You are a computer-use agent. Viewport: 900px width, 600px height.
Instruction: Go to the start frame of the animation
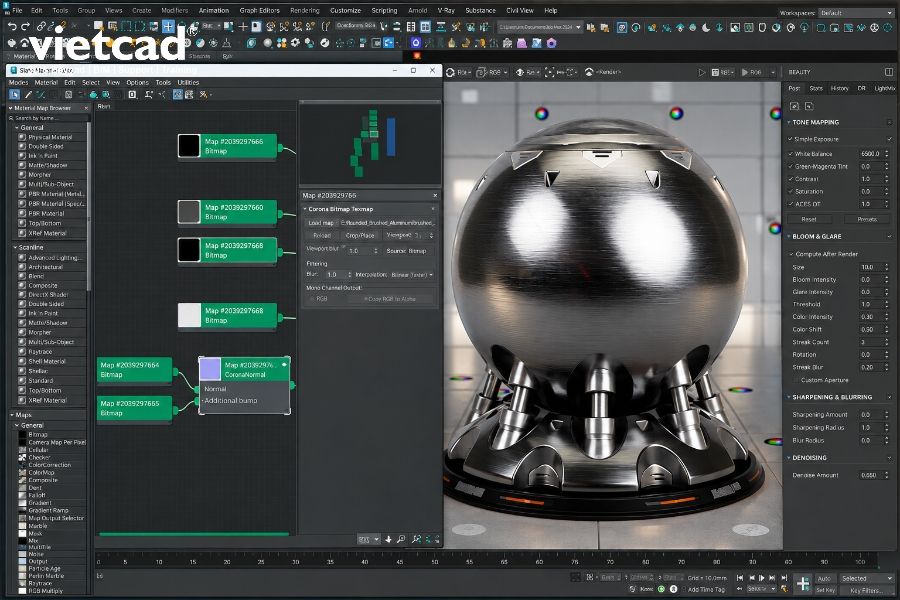tap(740, 578)
